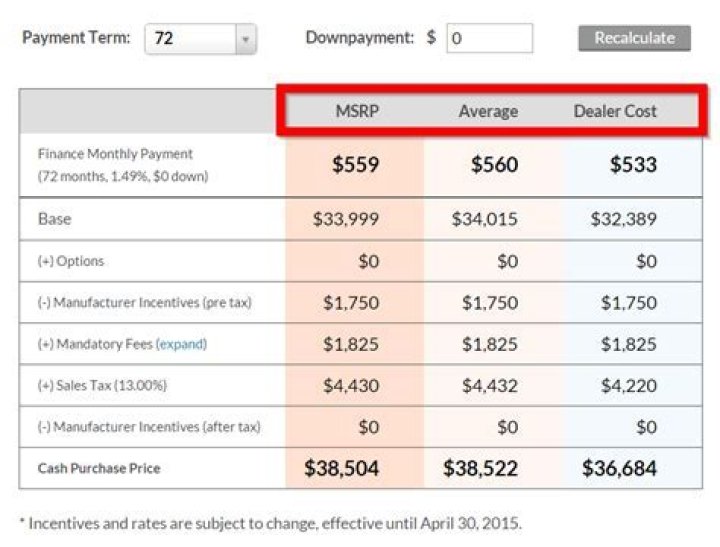
Task: Open the Payment Term dropdown arrow
Action: pyautogui.click(x=246, y=39)
